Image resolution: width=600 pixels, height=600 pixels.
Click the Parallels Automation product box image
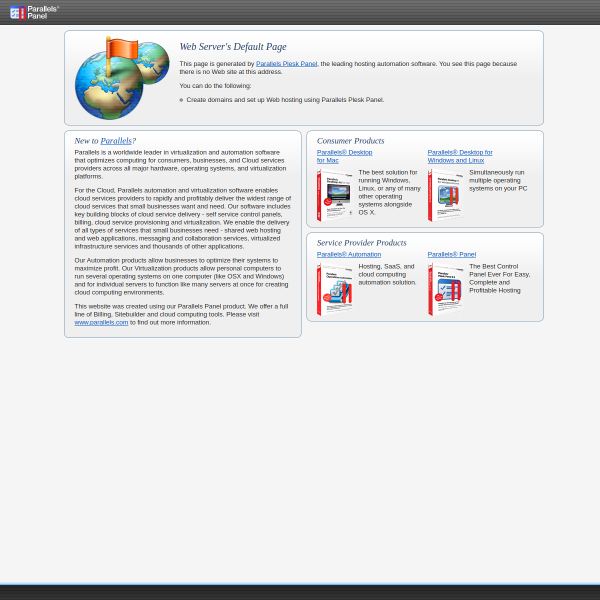pyautogui.click(x=334, y=289)
